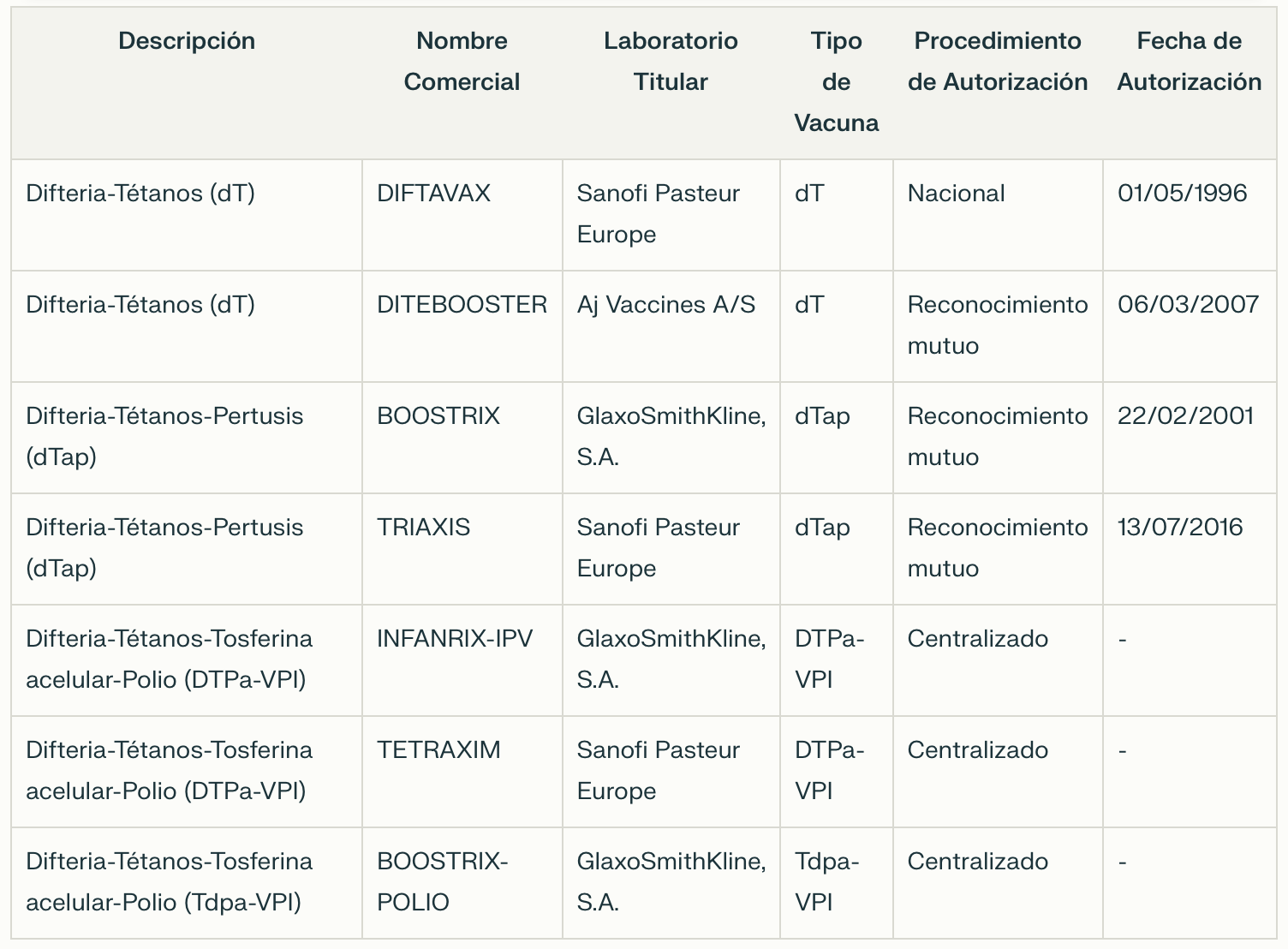Screen dimensions: 1288x949
Task: Click the Tdpa-VPI vaccine type cell
Action: click(826, 882)
